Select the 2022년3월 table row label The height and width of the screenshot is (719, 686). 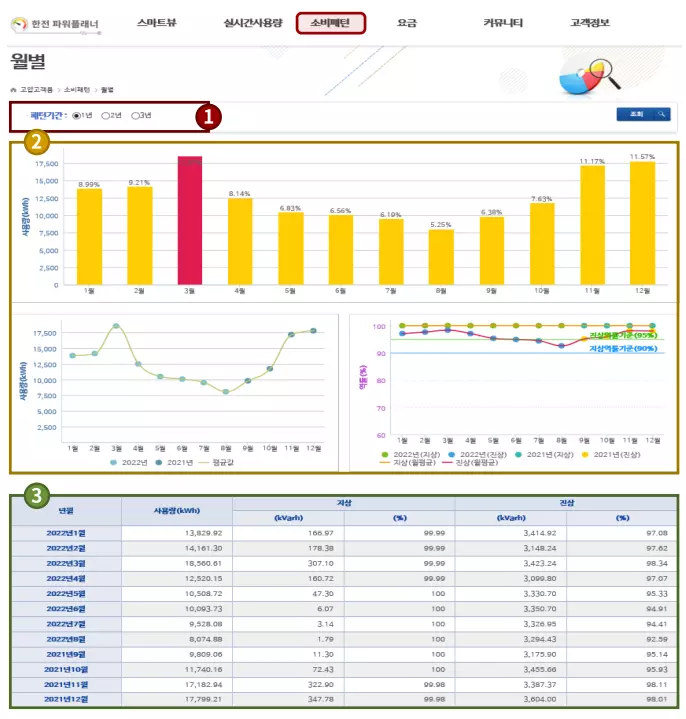66,564
